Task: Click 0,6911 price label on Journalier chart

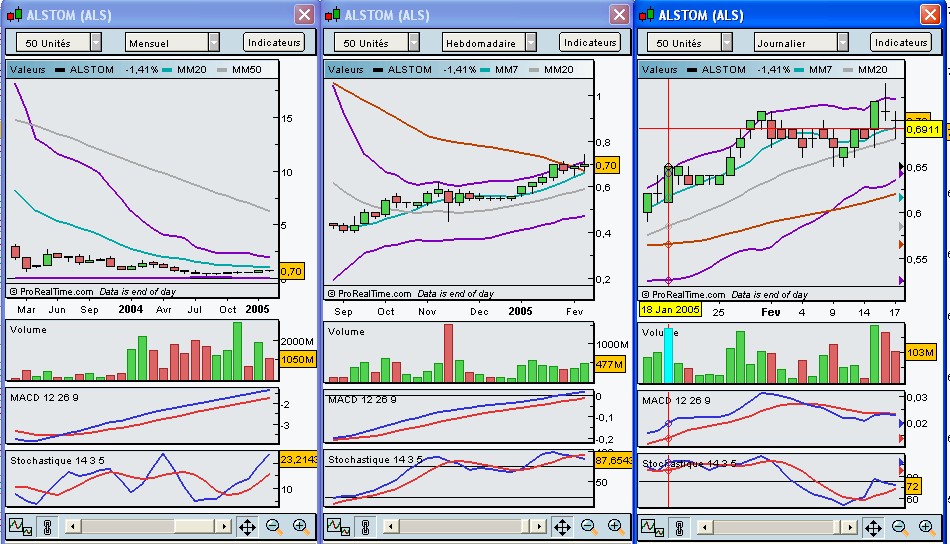Action: point(923,130)
